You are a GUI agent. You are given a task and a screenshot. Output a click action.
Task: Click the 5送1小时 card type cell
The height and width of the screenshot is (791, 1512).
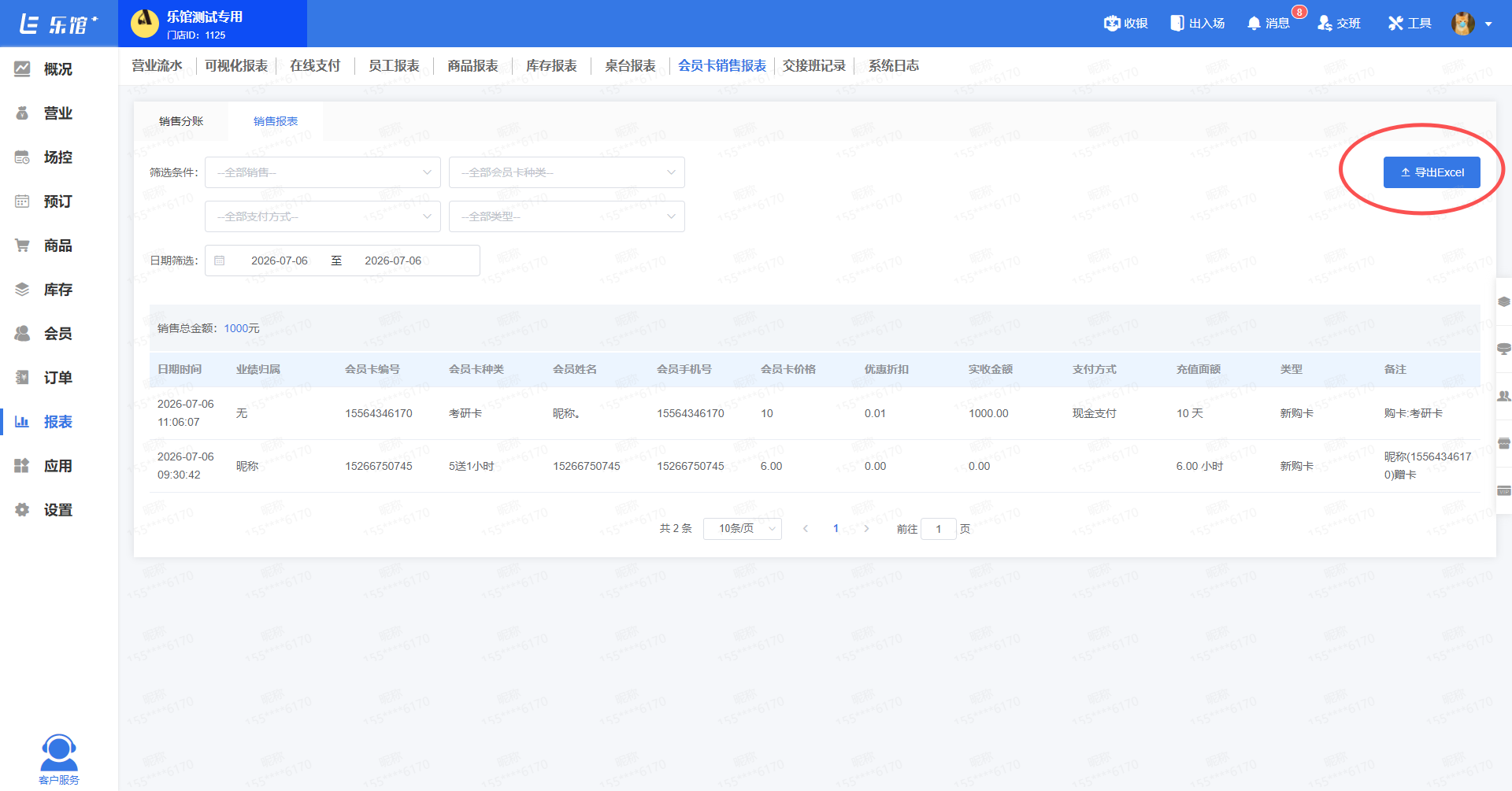(472, 466)
